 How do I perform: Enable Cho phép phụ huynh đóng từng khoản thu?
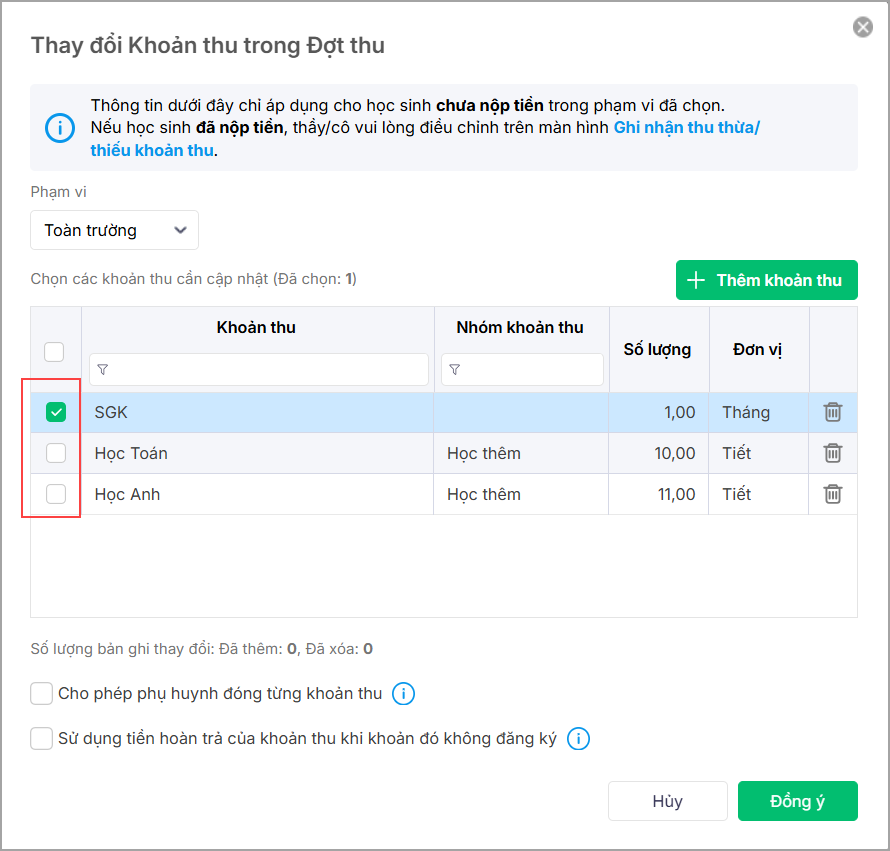(42, 694)
